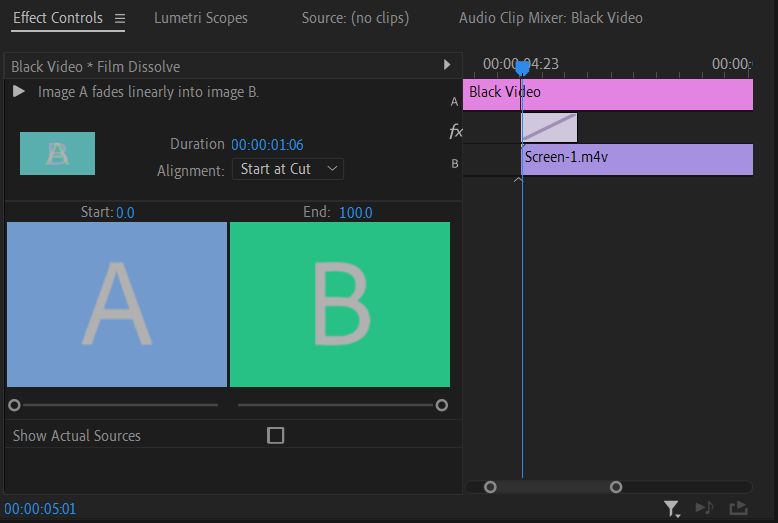Image resolution: width=778 pixels, height=523 pixels.
Task: Enable Show Actual Sources checkbox
Action: [x=276, y=435]
